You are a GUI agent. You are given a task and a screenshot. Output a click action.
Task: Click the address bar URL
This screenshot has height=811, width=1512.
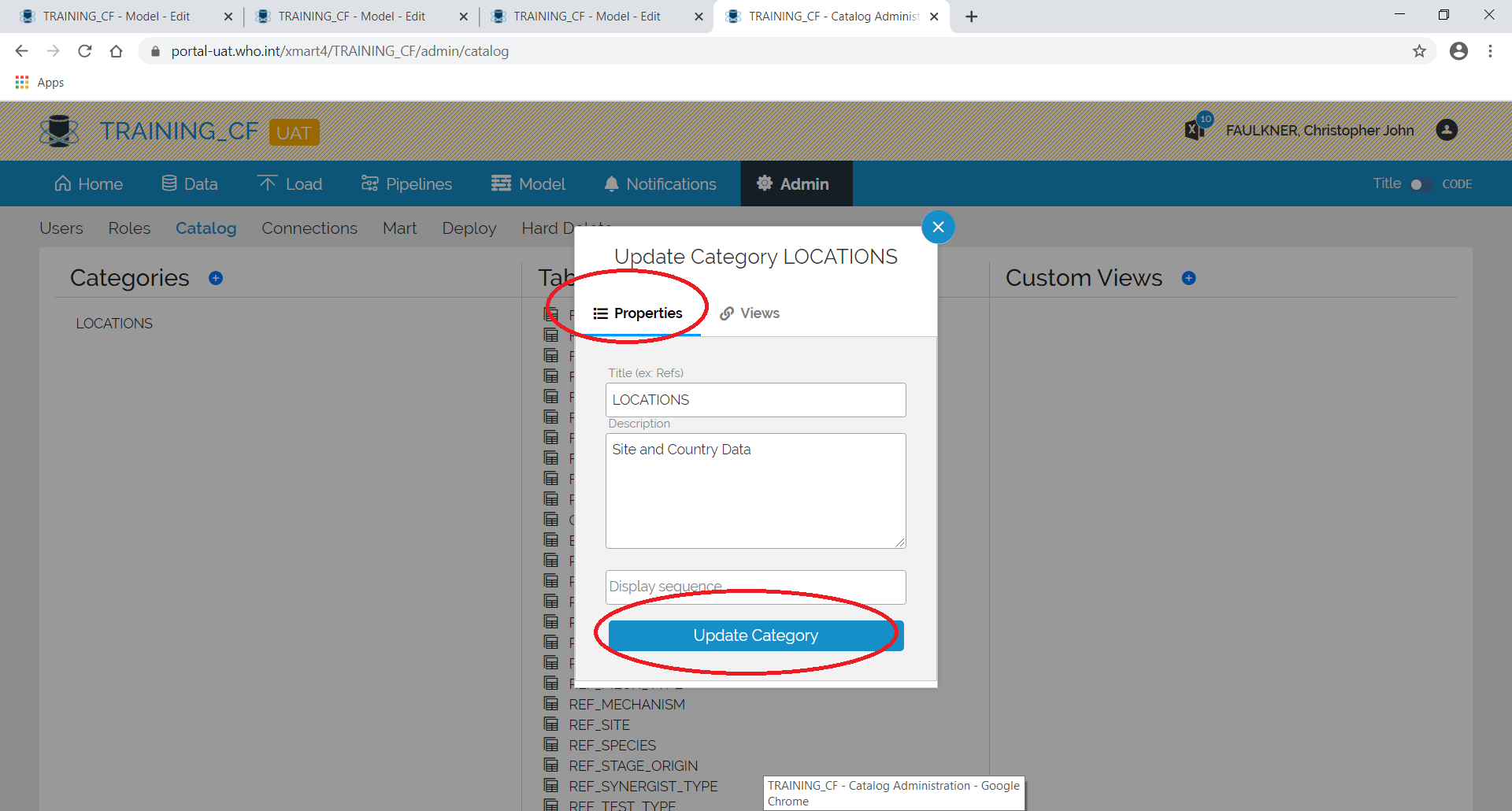pos(339,51)
